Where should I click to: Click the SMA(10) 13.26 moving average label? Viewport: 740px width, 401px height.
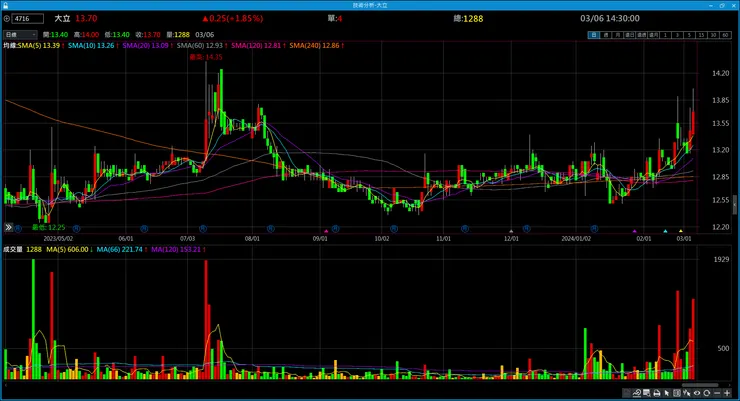tap(93, 45)
